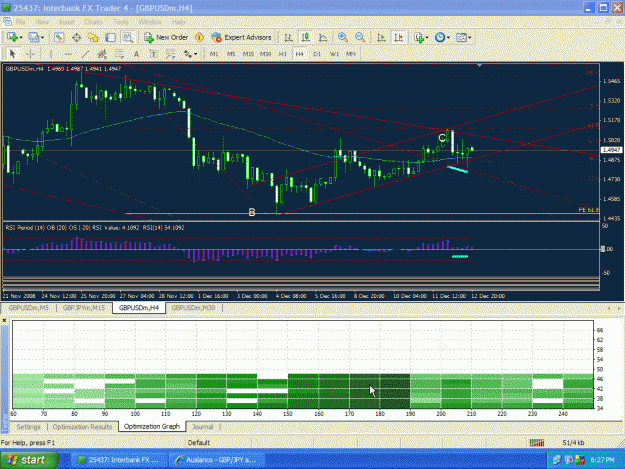The width and height of the screenshot is (625, 469).
Task: Choose the text label 'T' tool
Action: 153,54
